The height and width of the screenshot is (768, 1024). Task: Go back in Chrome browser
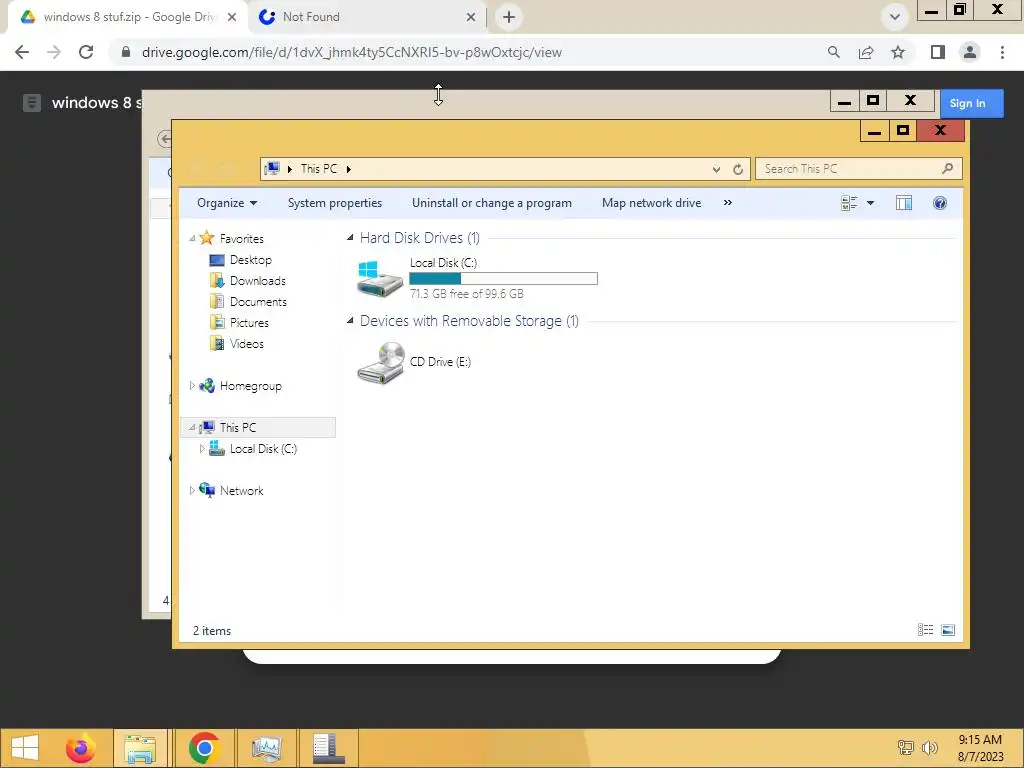pyautogui.click(x=22, y=52)
